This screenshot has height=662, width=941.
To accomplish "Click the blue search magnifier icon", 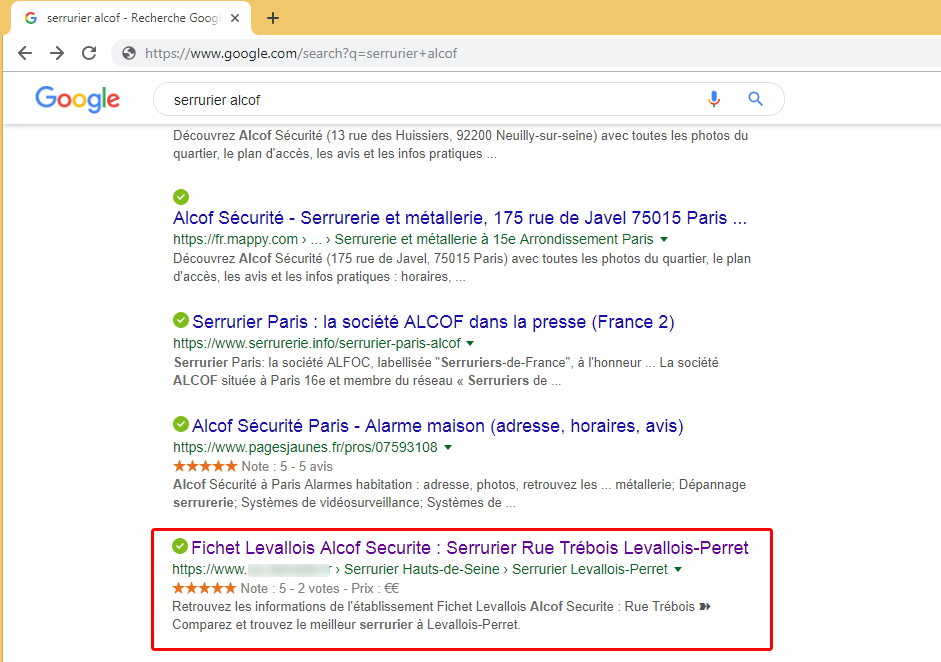I will (756, 99).
